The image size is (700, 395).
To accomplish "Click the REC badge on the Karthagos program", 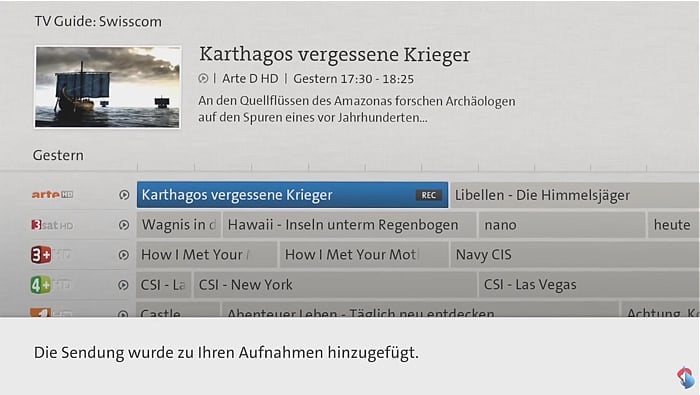I will pos(429,195).
